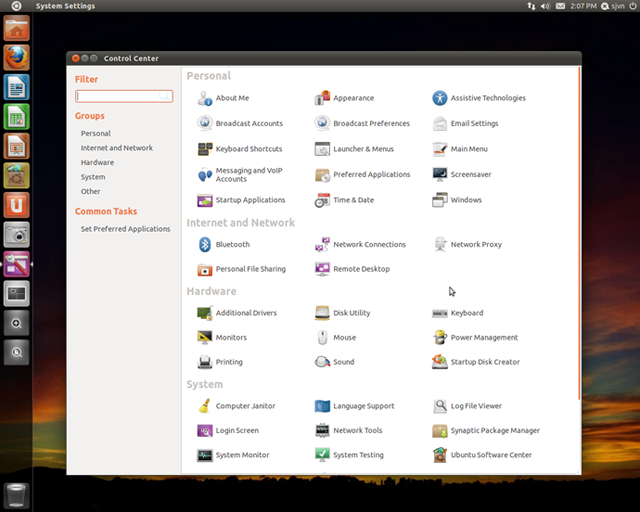Focus the Filter search field
The width and height of the screenshot is (640, 512).
(124, 96)
